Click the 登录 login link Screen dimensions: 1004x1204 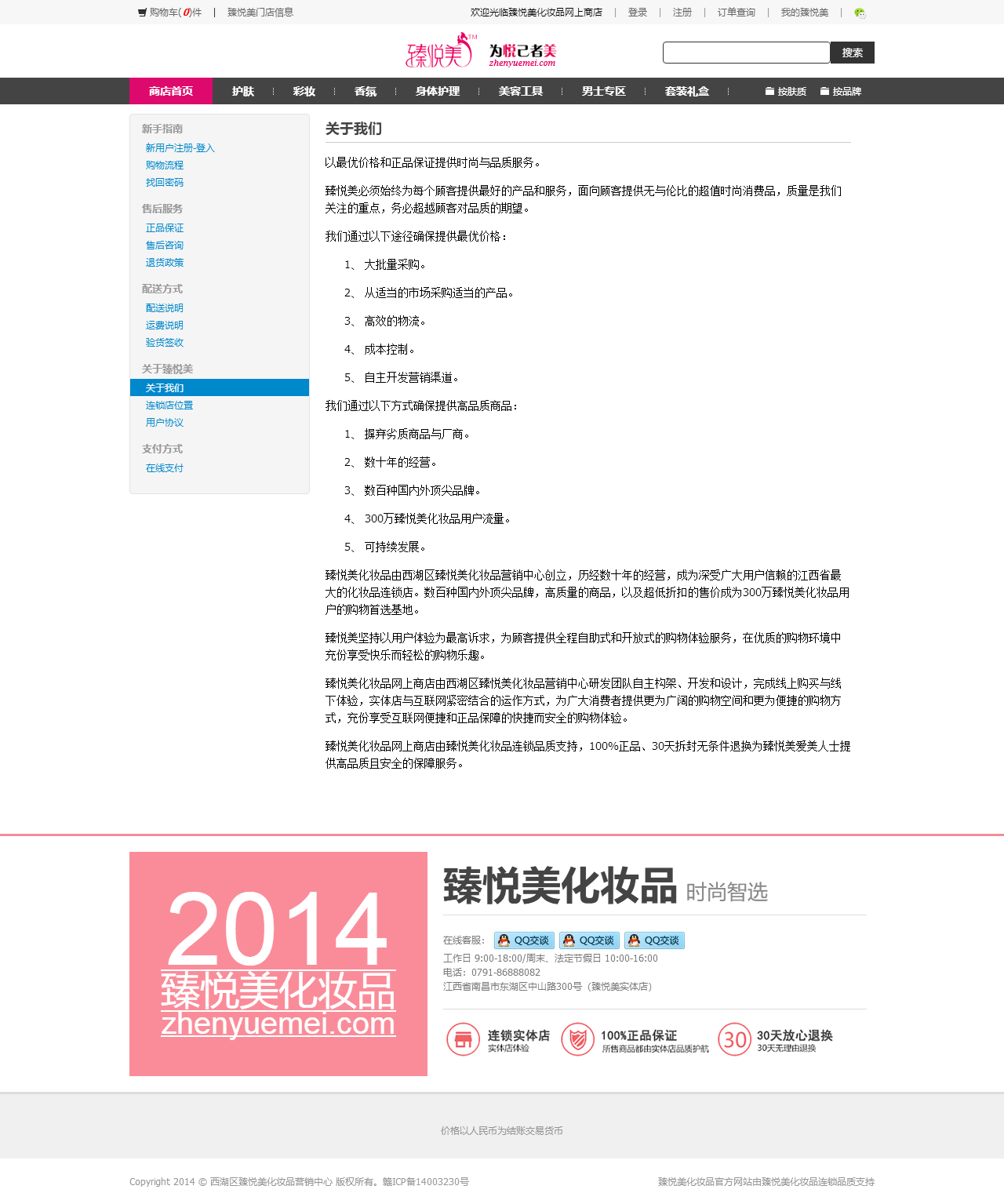638,13
